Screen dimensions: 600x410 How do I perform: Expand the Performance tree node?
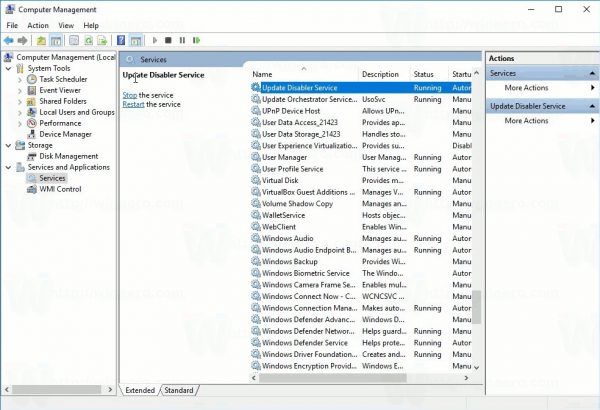(20, 124)
